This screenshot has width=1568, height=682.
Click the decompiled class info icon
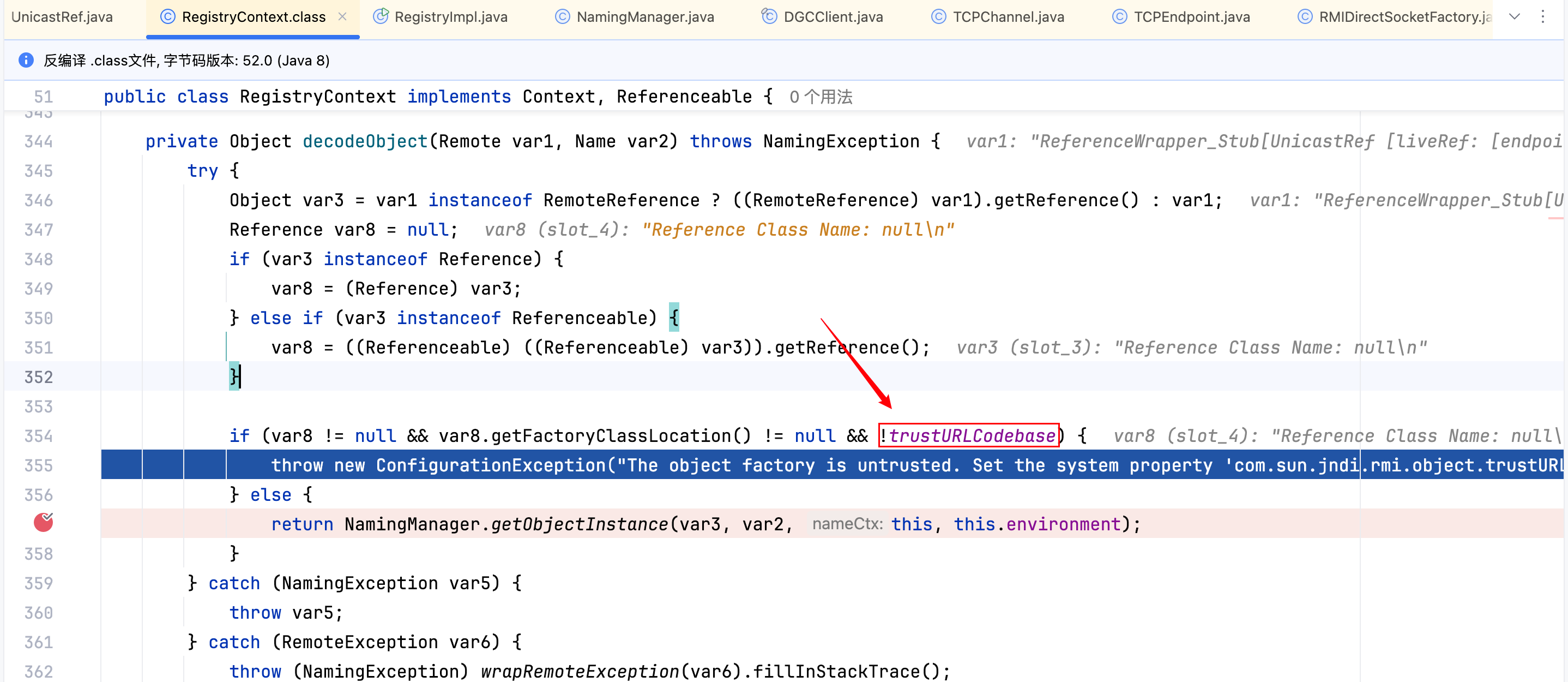coord(26,60)
